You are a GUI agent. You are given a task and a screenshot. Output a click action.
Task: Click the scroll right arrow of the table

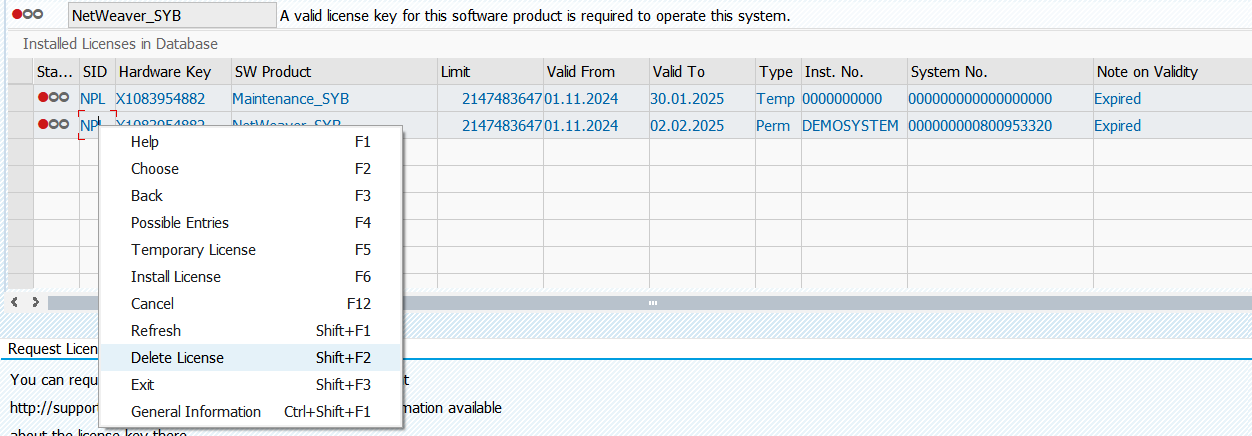(x=35, y=302)
